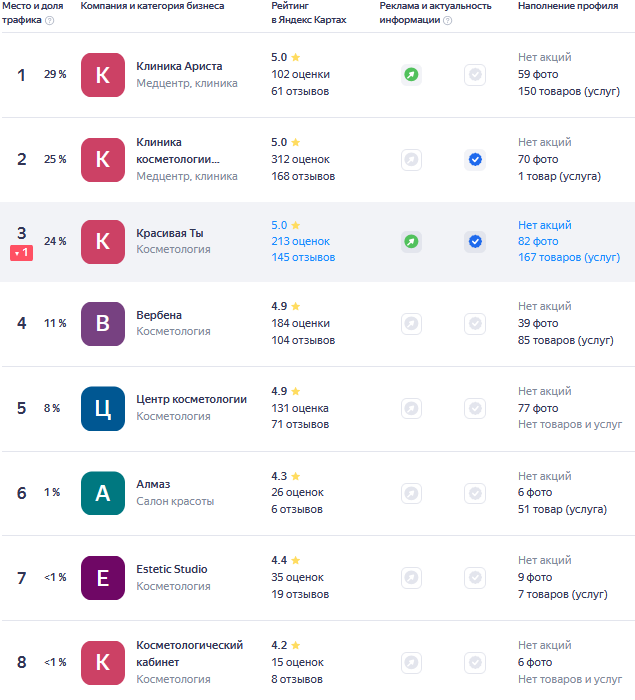
Task: Click the green advertising arrow icon for Клиника Ариста
Action: [x=411, y=75]
